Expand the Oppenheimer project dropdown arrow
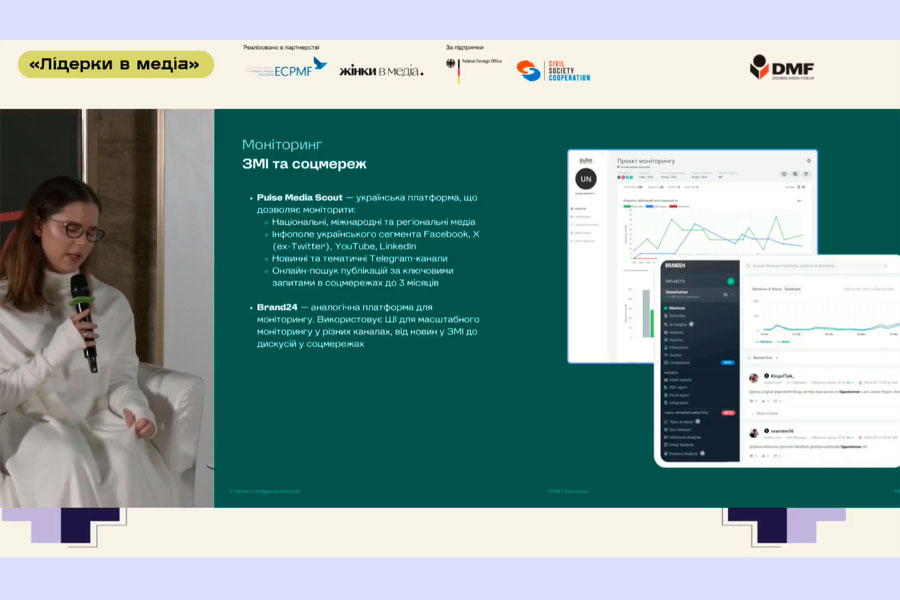Screen dimensions: 900x600 point(732,295)
